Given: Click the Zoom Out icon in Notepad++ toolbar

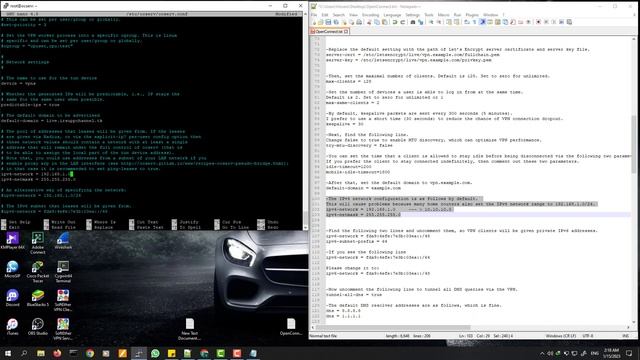Looking at the screenshot, I should 439,22.
